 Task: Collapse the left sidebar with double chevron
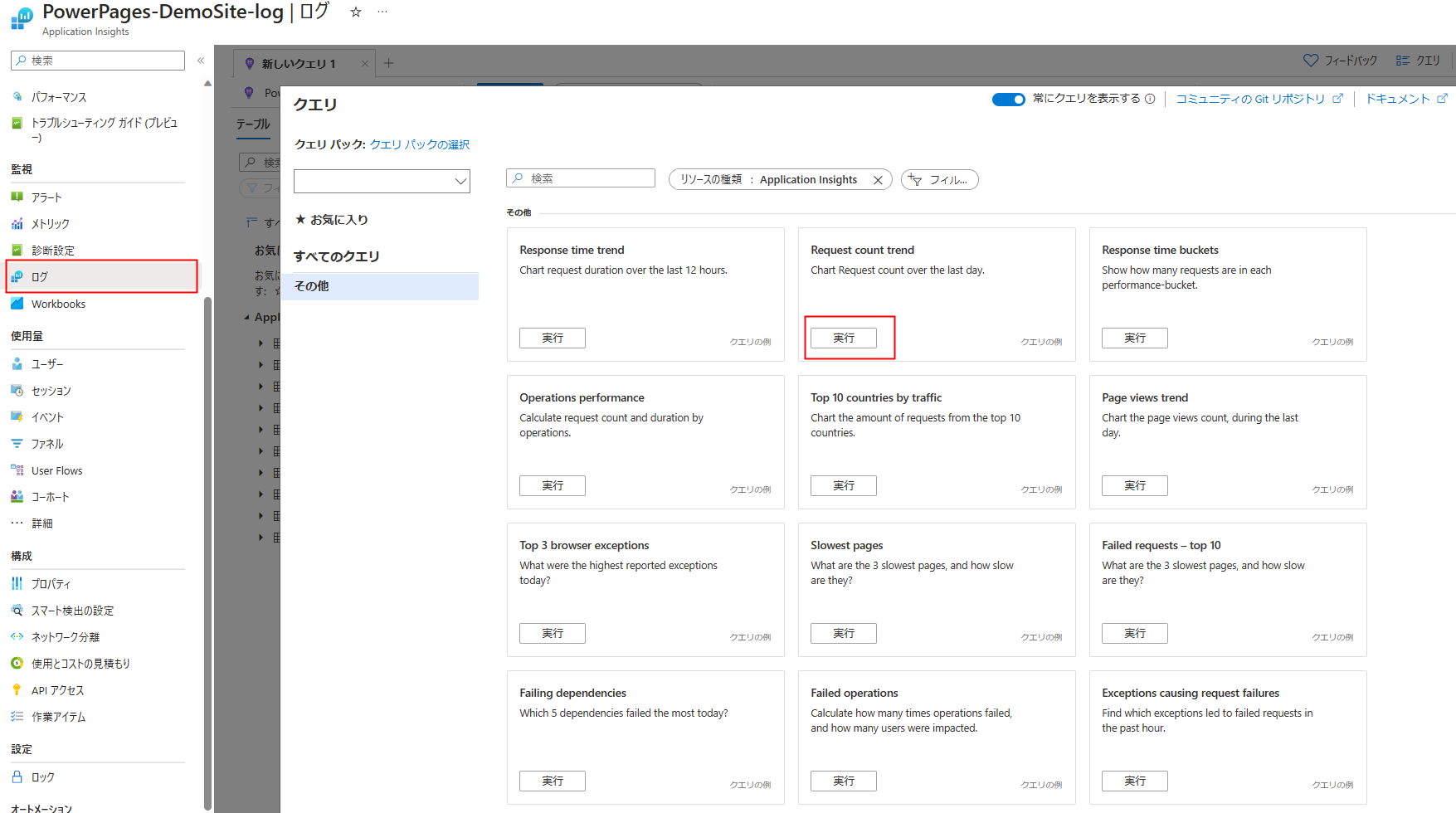click(200, 61)
